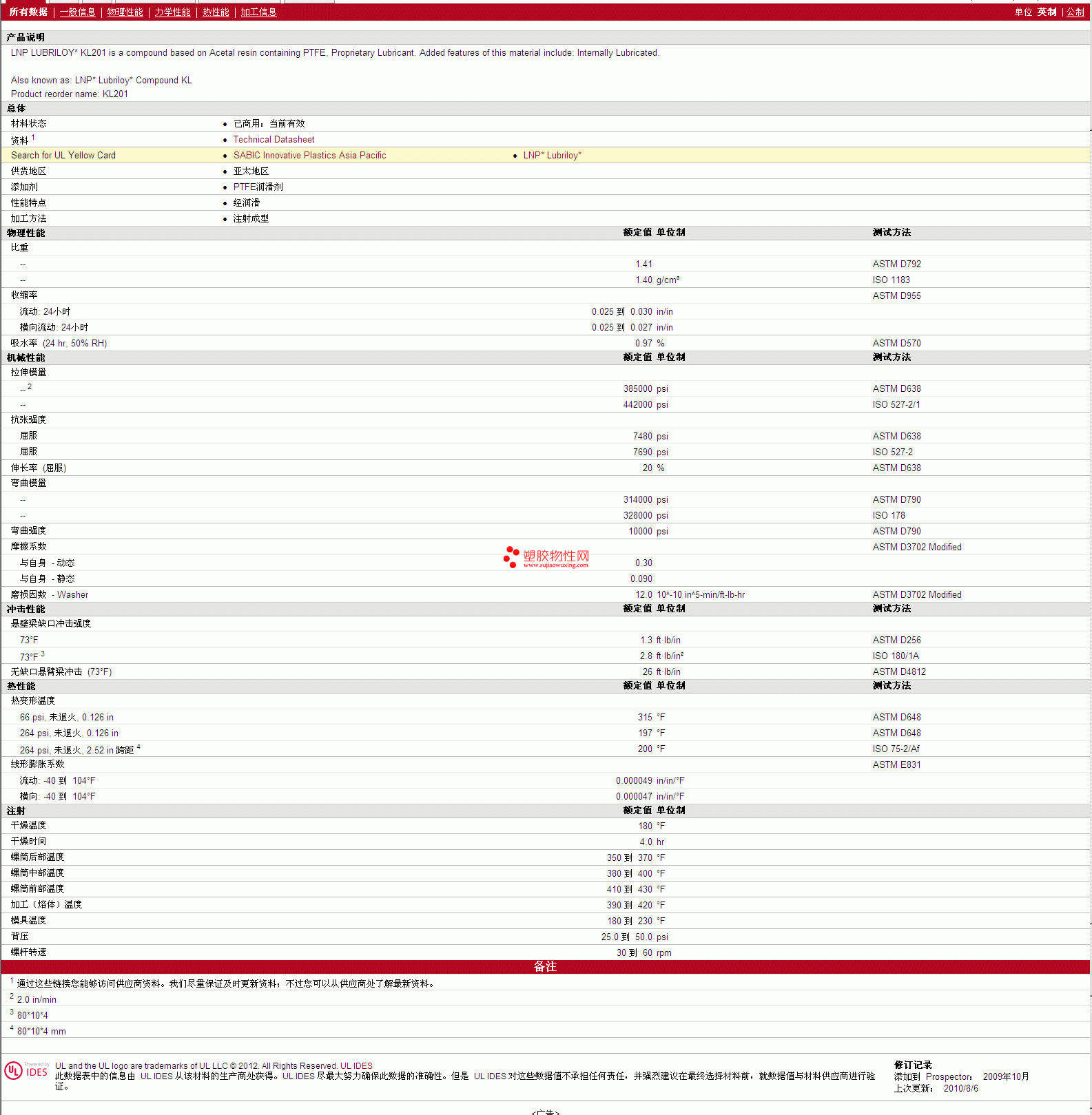Screen dimensions: 1092x1115
Task: Click the 磨损因数 - Washer row label
Action: [49, 595]
